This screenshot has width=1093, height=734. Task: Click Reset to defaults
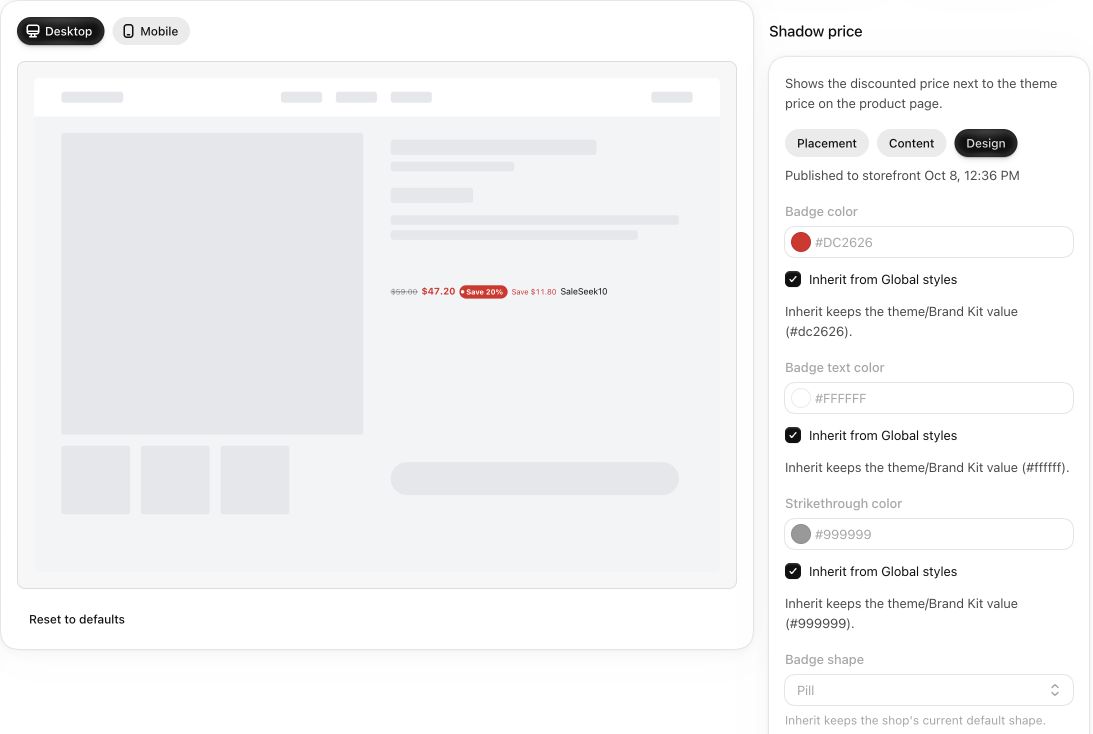77,620
